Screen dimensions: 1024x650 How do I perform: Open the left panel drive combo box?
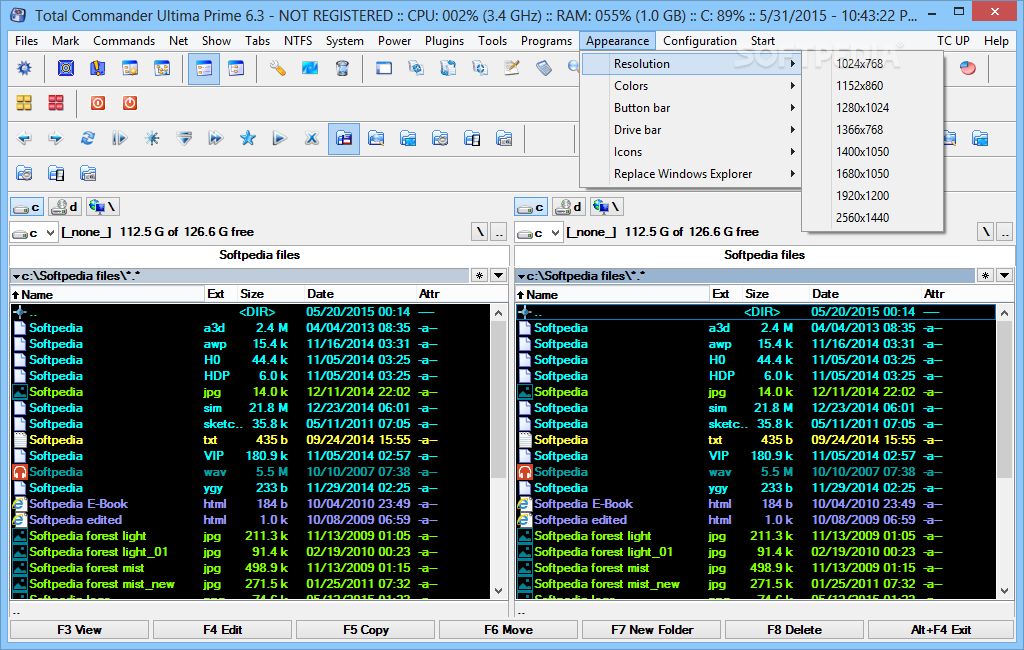coord(33,233)
